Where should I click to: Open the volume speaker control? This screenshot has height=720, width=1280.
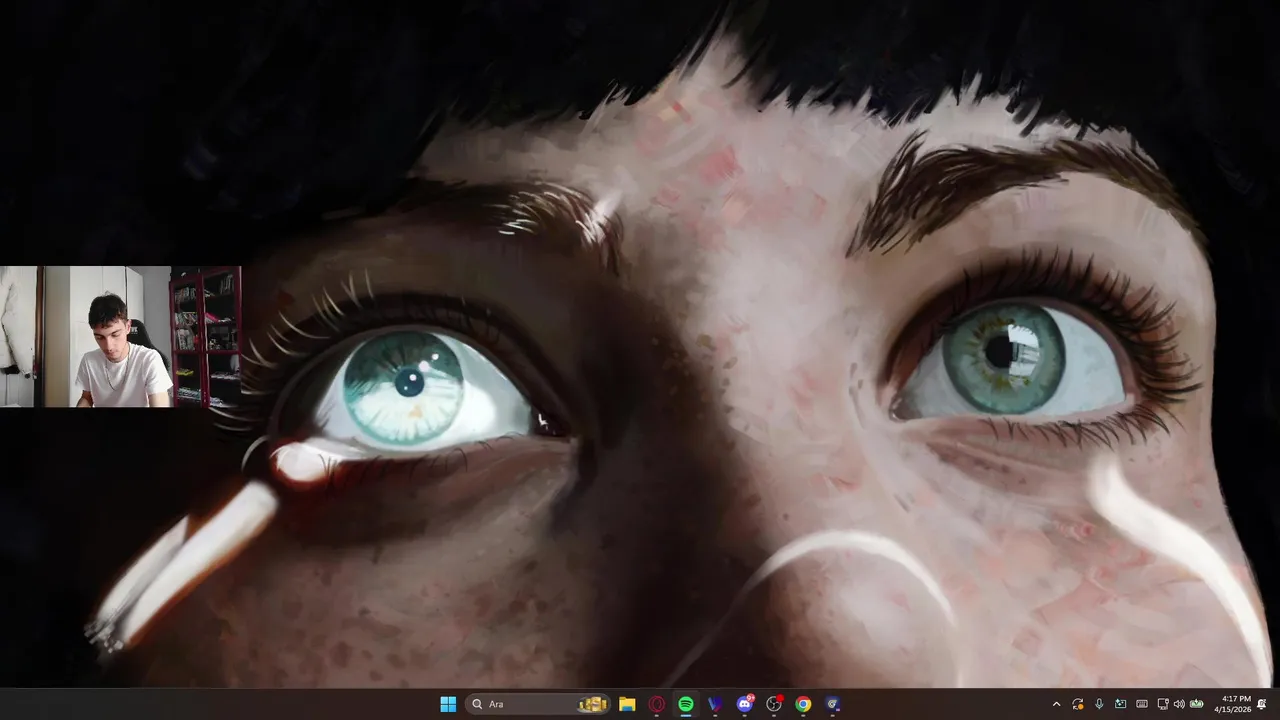pyautogui.click(x=1179, y=704)
